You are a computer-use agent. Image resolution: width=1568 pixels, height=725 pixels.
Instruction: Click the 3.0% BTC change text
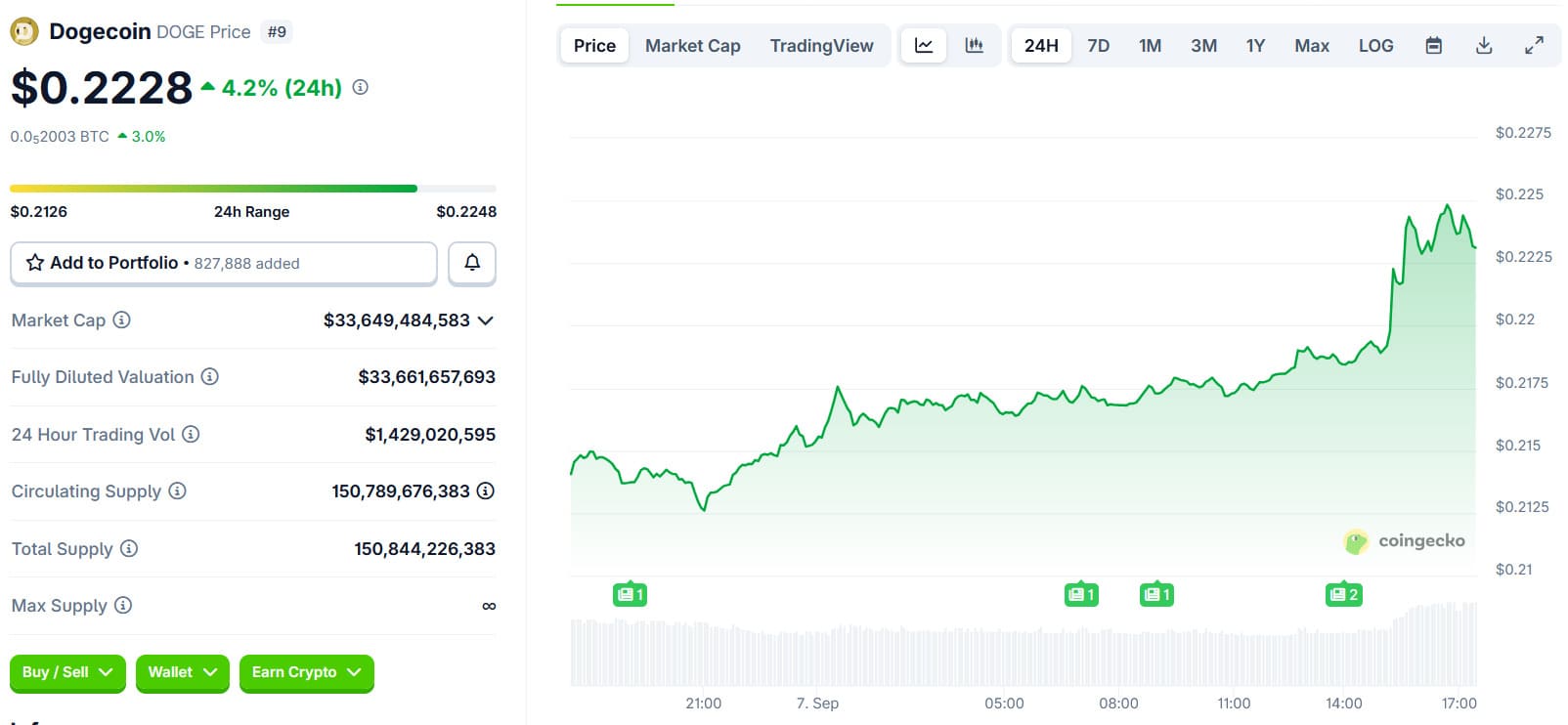(149, 137)
